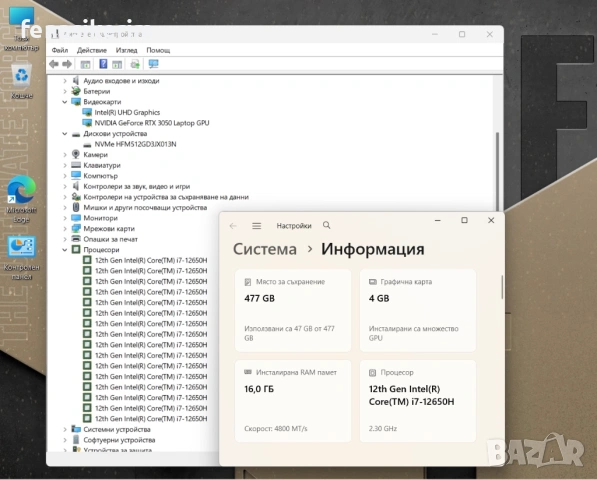Select Intel(R) UHD Graphics device
The height and width of the screenshot is (480, 597).
coord(127,112)
